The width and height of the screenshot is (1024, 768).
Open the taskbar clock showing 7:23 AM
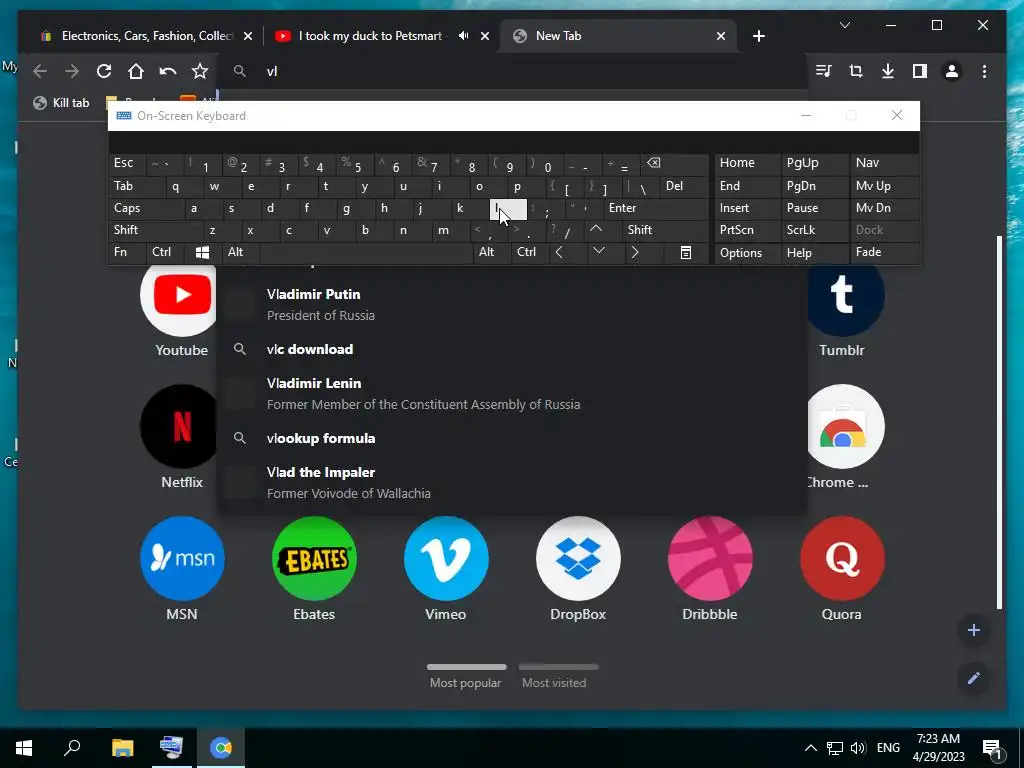(x=938, y=748)
